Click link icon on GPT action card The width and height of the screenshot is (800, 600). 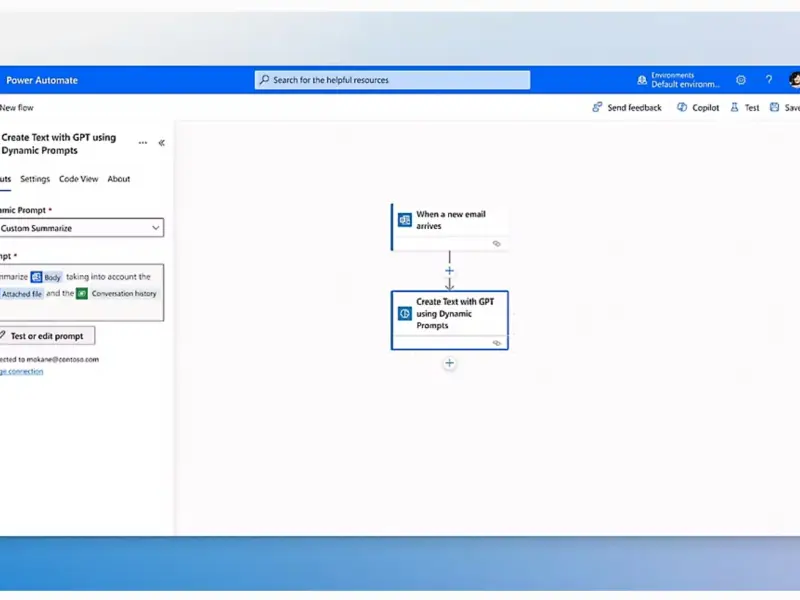(x=496, y=343)
